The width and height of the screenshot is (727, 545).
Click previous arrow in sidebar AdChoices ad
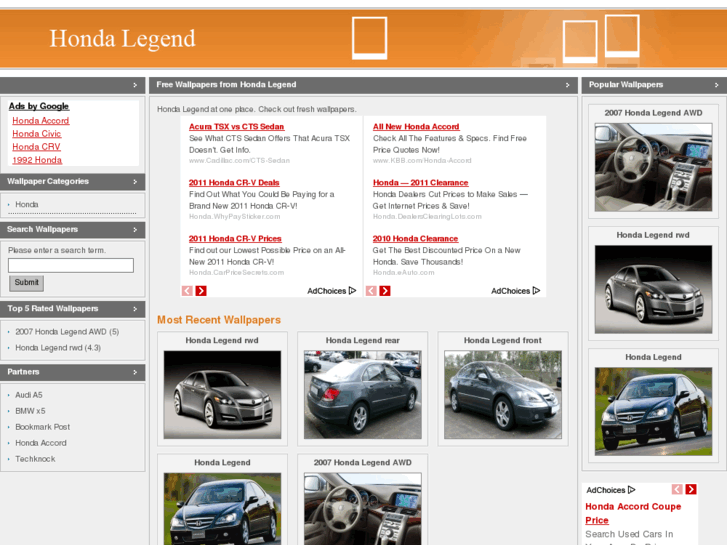coord(677,489)
